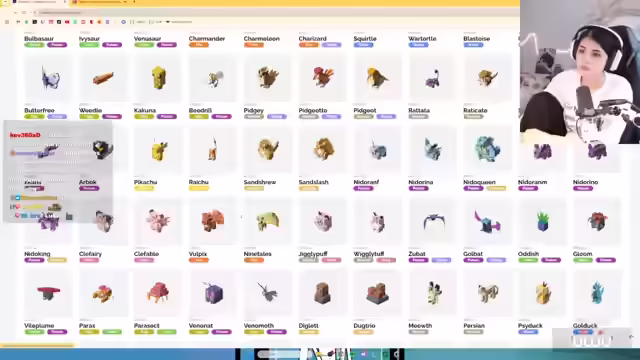
Task: Click the yellow type badge under Raichu
Action: 199,188
